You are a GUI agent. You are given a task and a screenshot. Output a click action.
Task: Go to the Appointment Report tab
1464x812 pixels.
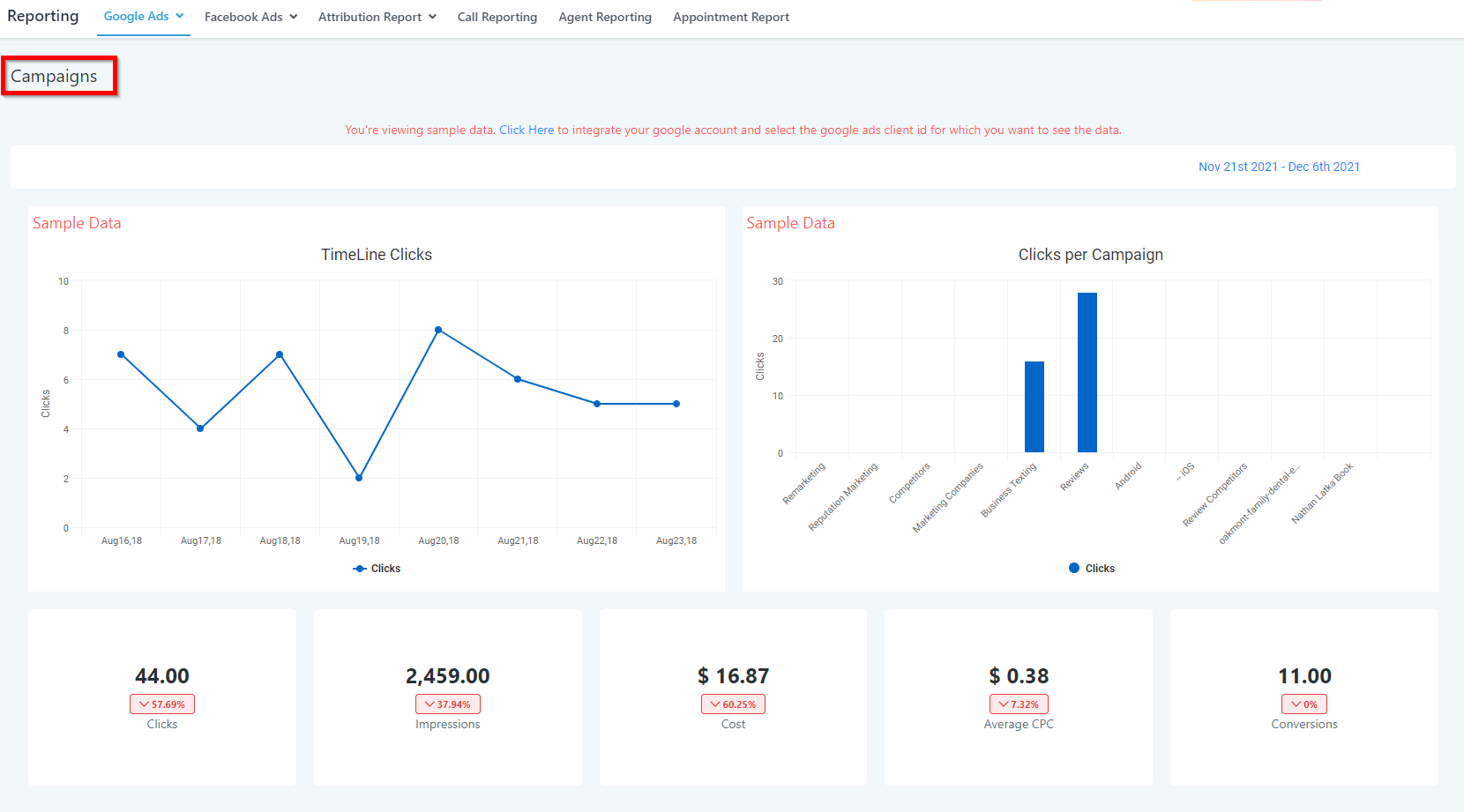(730, 17)
